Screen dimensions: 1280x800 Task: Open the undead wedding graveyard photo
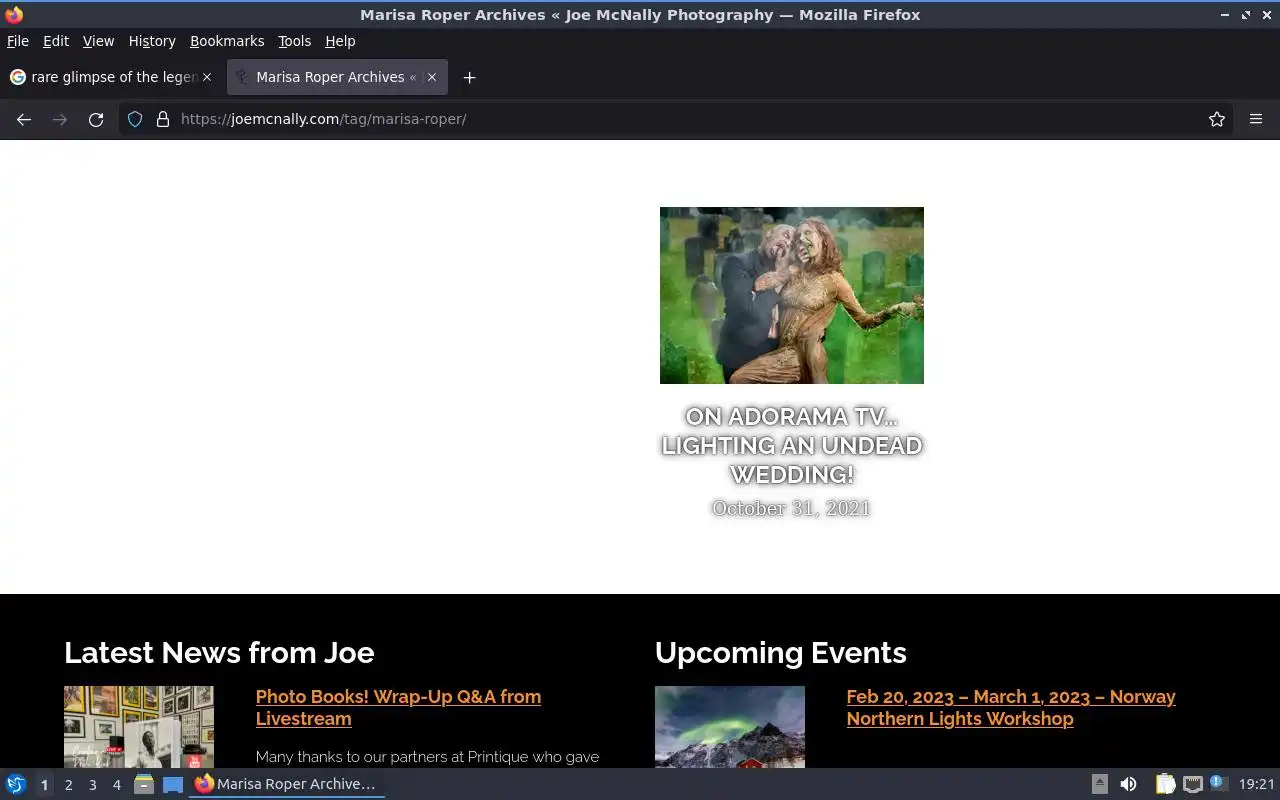click(x=792, y=295)
